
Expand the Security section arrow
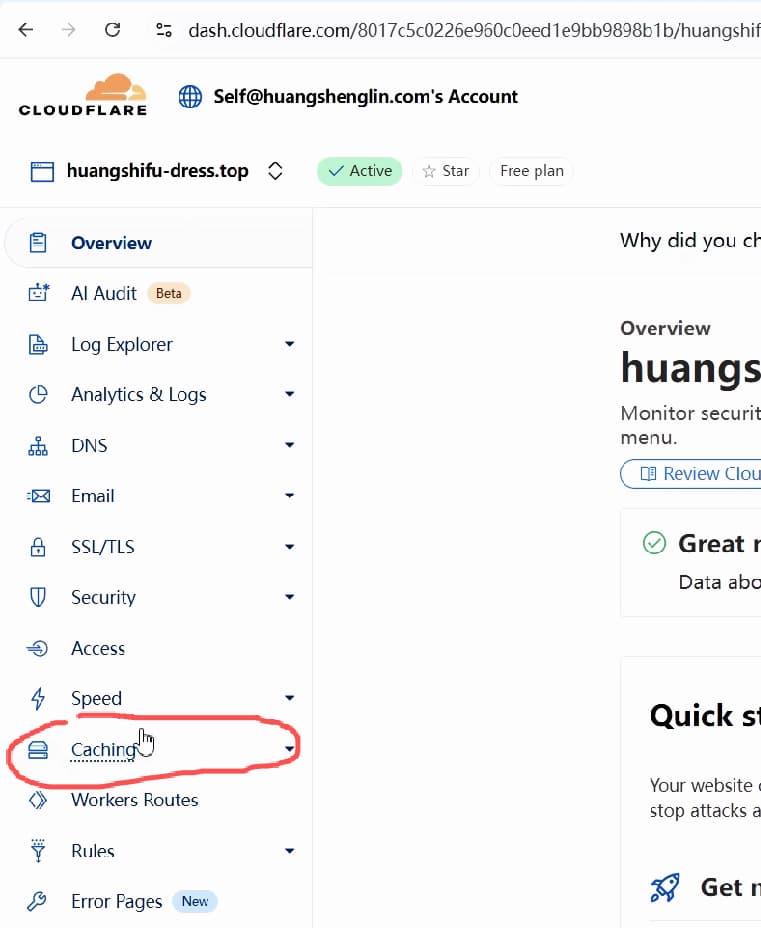point(289,597)
